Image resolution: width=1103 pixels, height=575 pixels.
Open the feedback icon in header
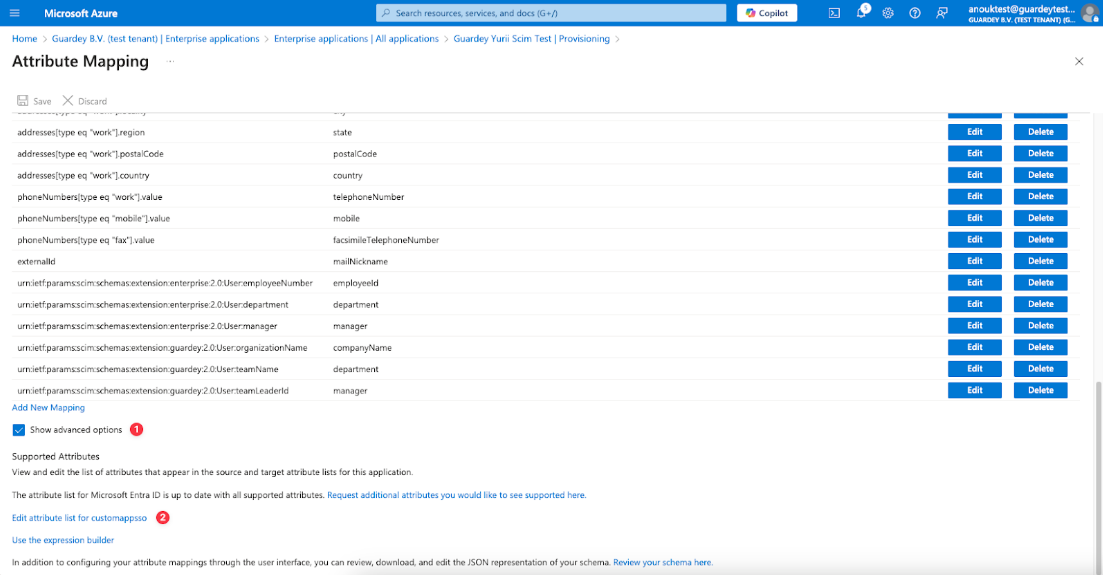pyautogui.click(x=942, y=13)
